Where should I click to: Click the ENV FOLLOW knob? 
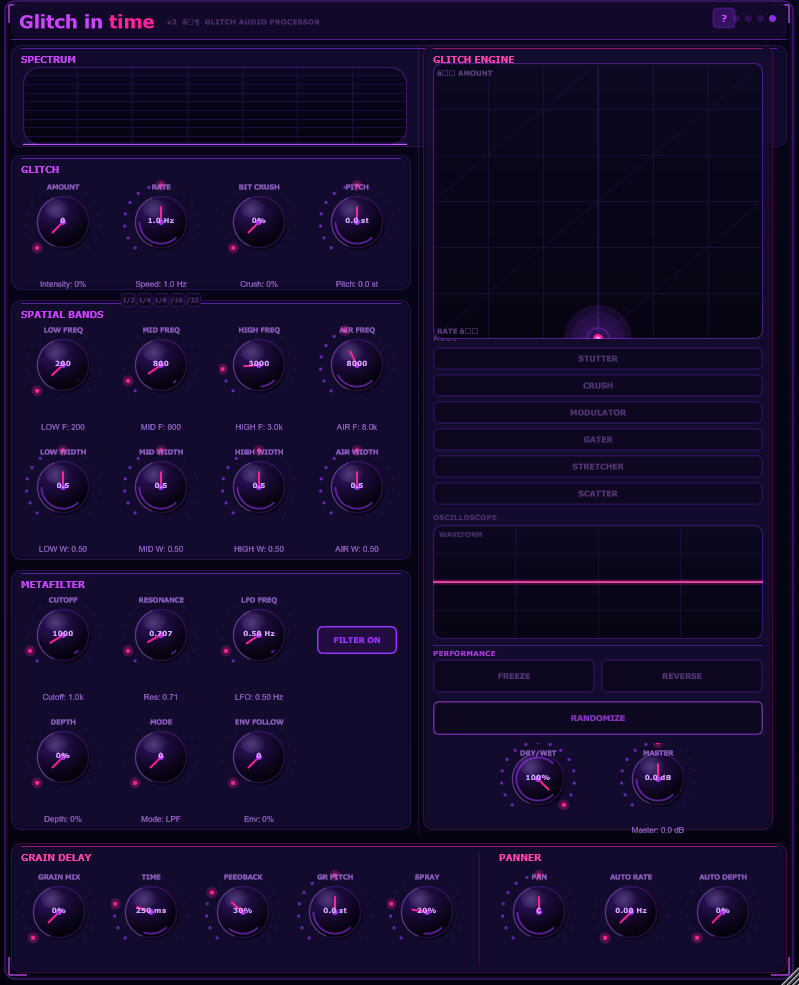tap(259, 756)
